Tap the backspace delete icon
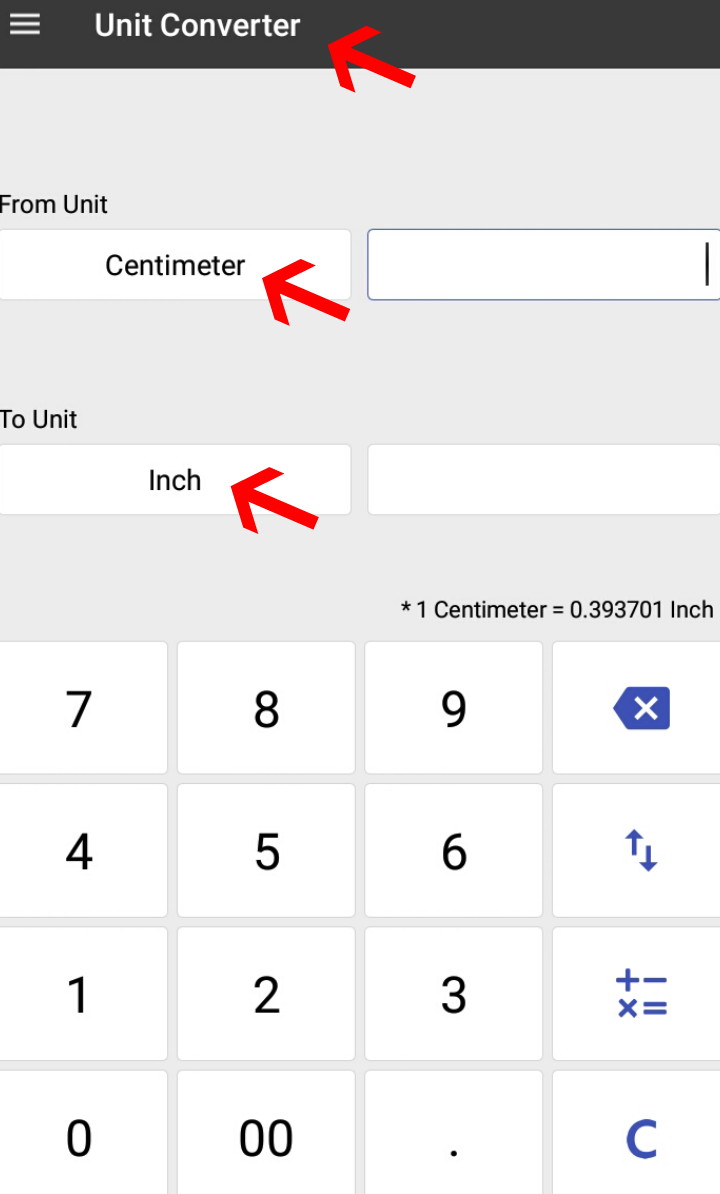The image size is (720, 1194). 640,708
